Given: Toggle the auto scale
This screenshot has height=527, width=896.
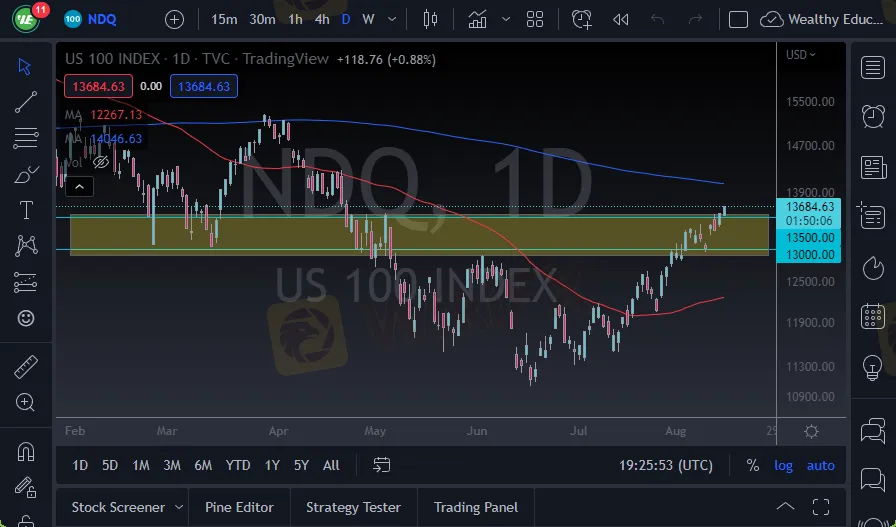Looking at the screenshot, I should 821,465.
